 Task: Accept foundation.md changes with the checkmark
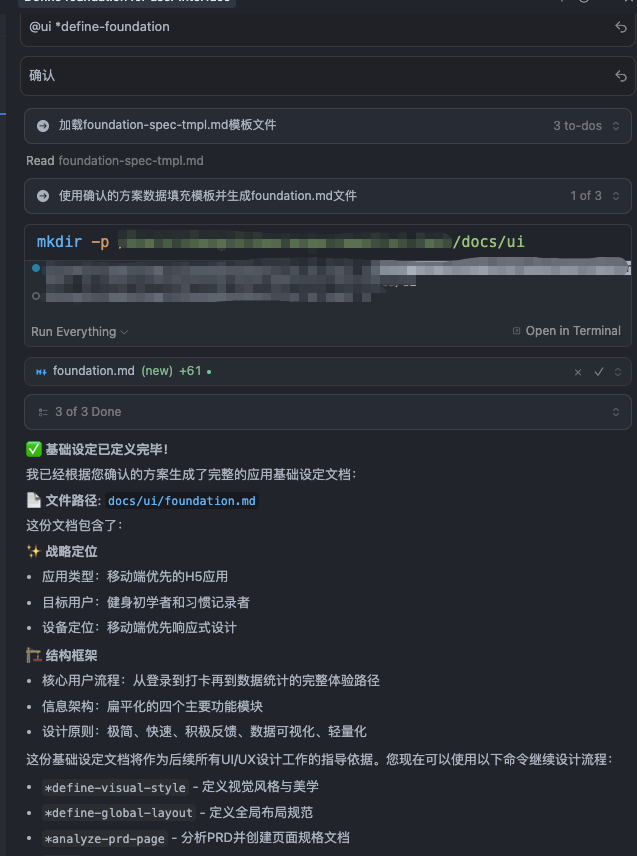point(599,372)
